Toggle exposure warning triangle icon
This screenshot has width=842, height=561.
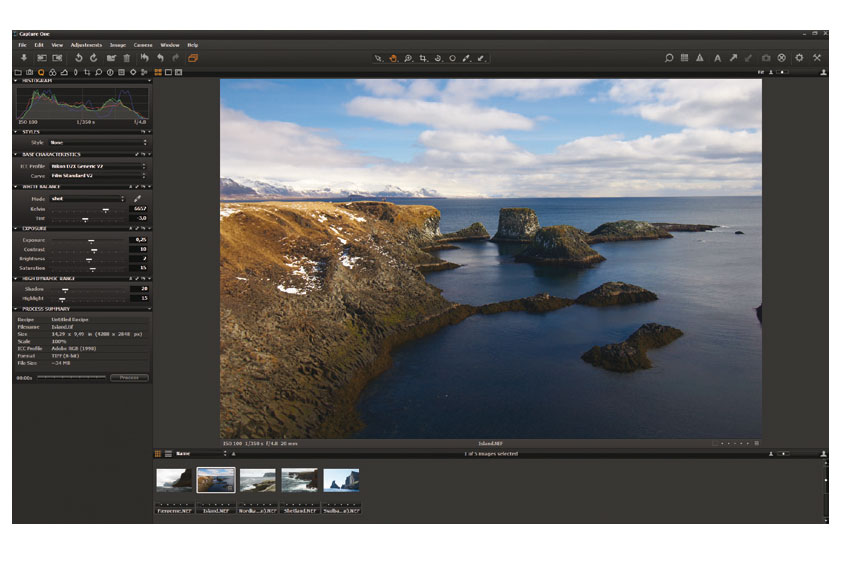pos(700,58)
